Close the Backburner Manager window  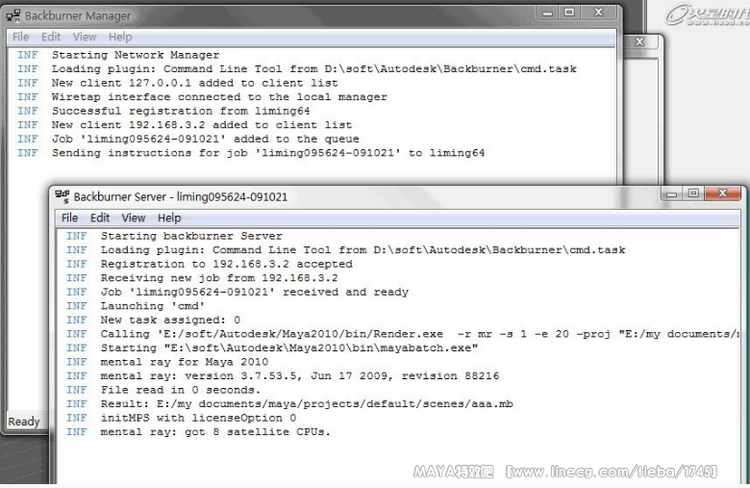pyautogui.click(x=598, y=13)
